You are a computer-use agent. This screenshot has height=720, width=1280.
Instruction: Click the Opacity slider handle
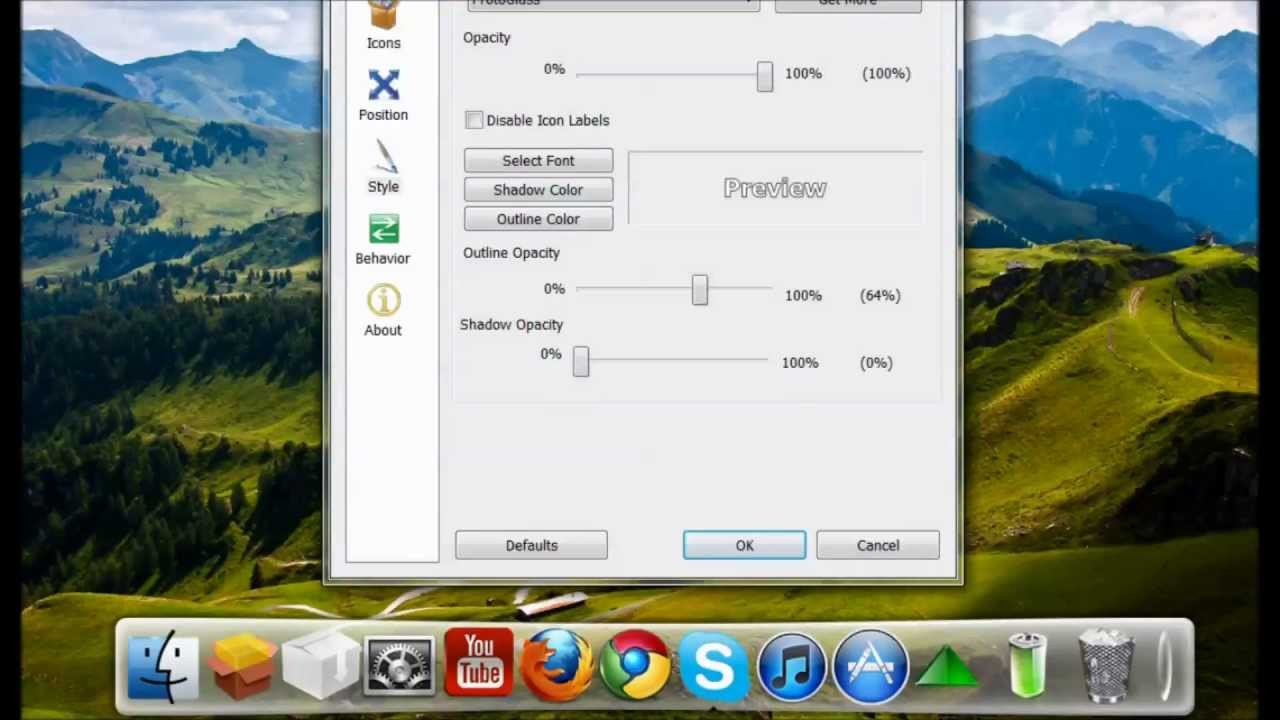coord(765,76)
